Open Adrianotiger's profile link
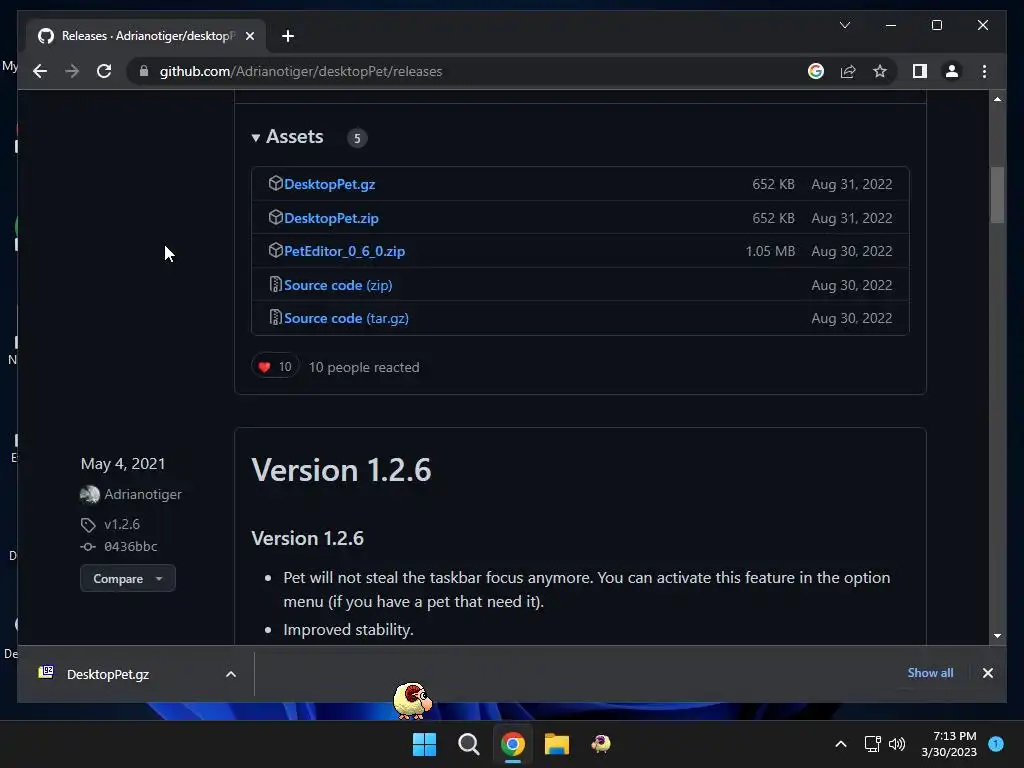Screen dimensions: 1024x768 pos(143,494)
